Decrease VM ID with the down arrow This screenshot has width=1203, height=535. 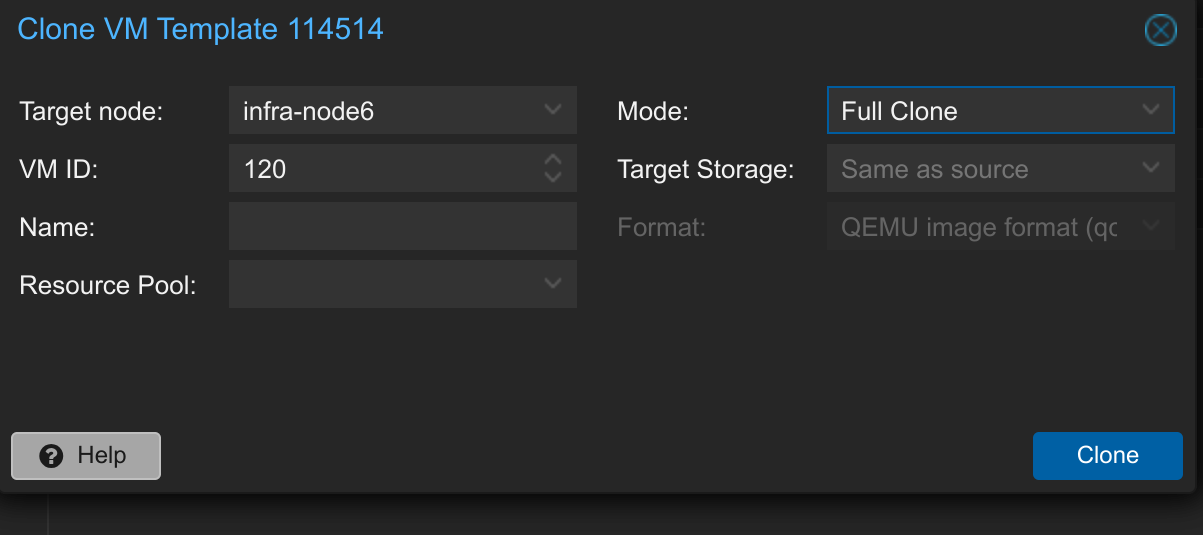553,177
